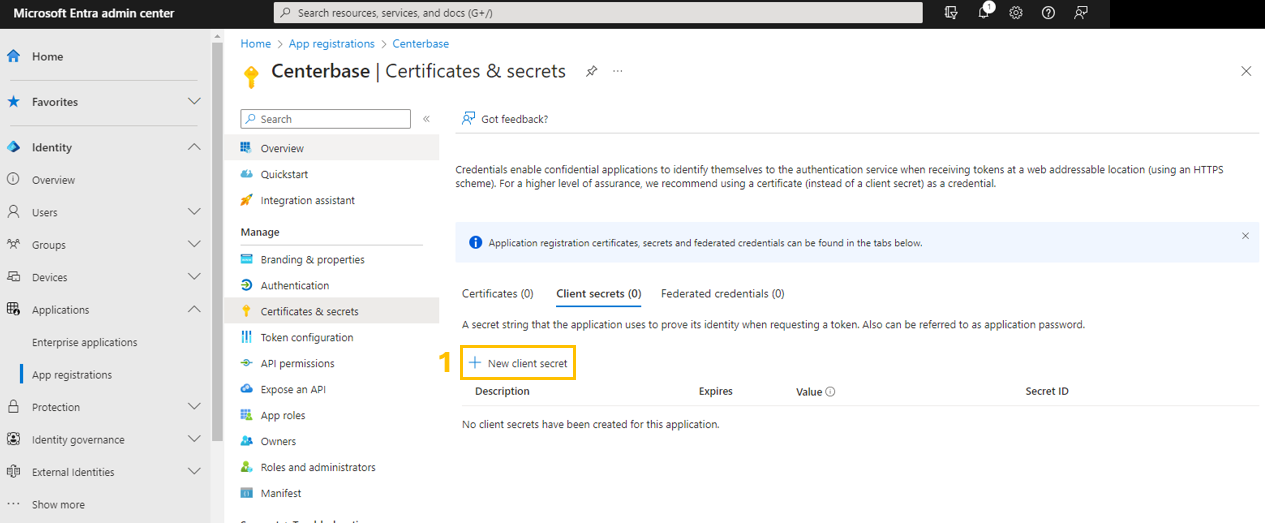Click the Users person icon
The height and width of the screenshot is (524, 1265).
pyautogui.click(x=14, y=212)
